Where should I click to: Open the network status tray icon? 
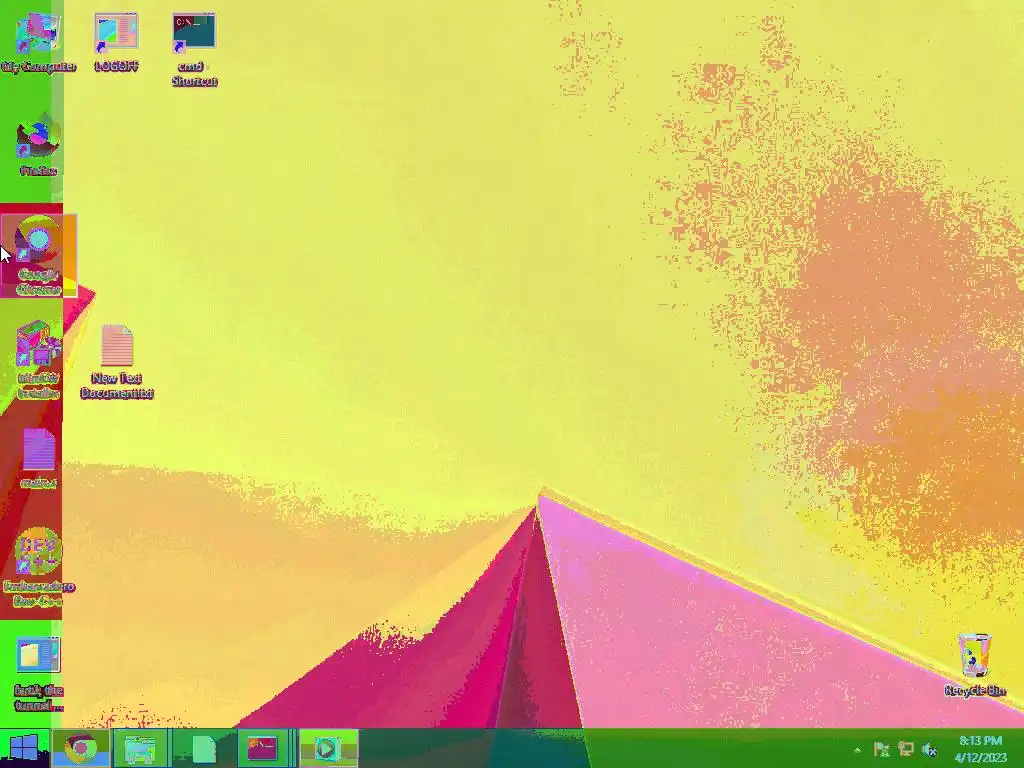[905, 750]
